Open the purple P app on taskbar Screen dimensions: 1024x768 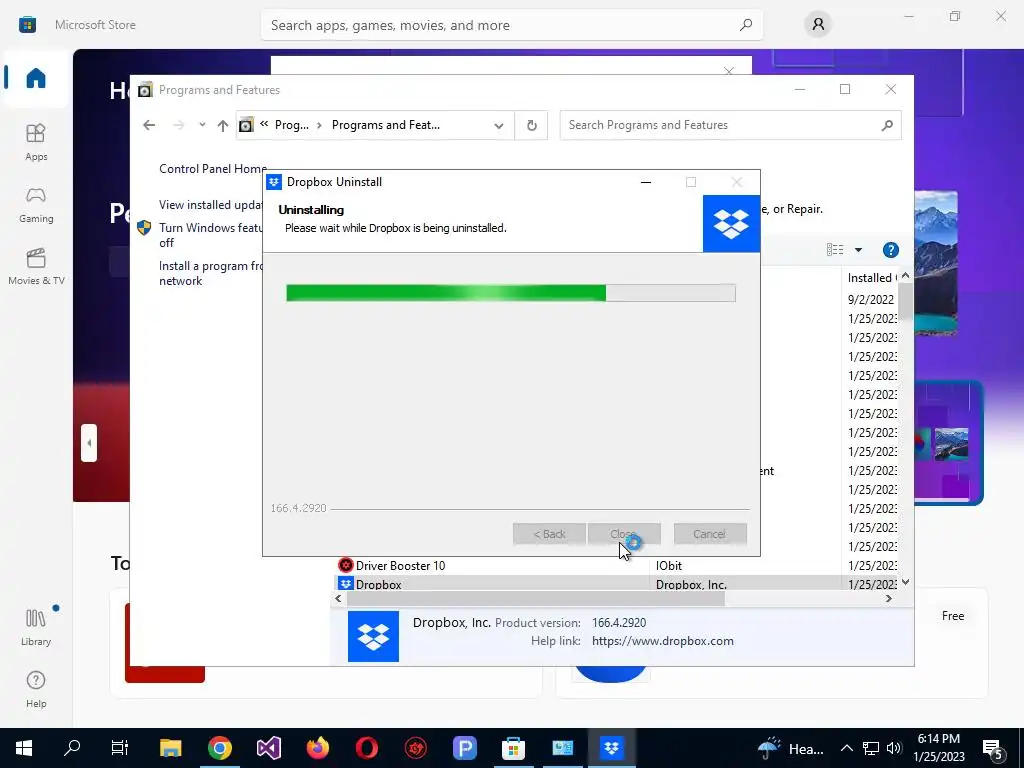click(464, 748)
